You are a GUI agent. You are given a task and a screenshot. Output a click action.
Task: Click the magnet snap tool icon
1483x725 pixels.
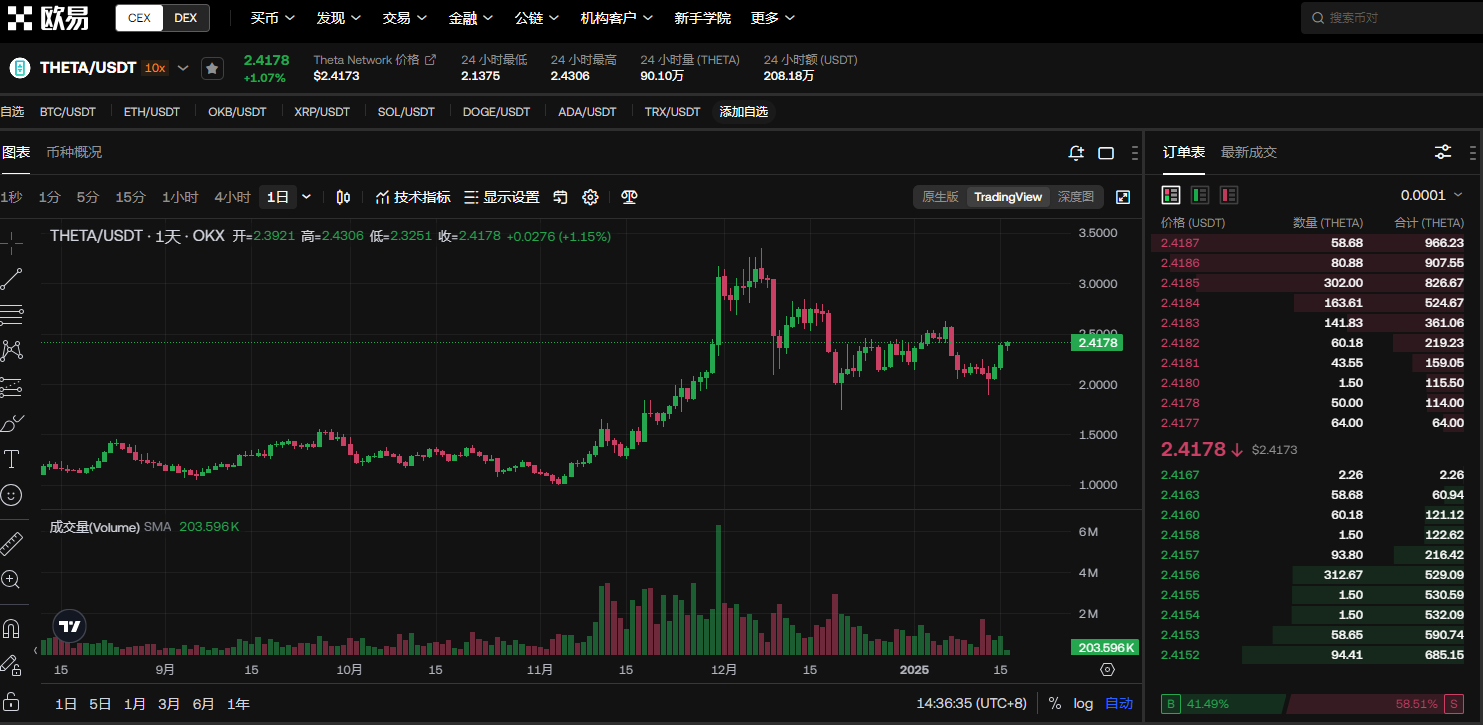11,629
